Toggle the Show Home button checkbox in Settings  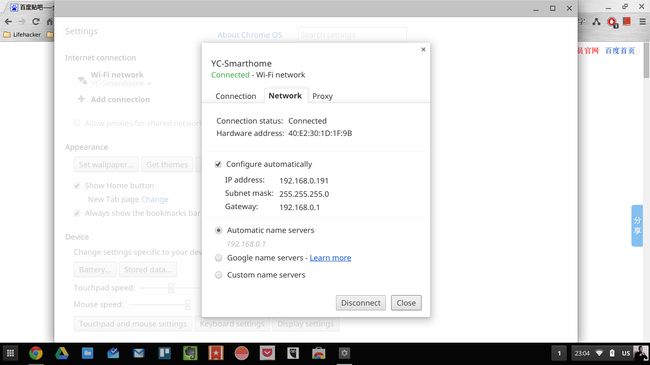[77, 185]
